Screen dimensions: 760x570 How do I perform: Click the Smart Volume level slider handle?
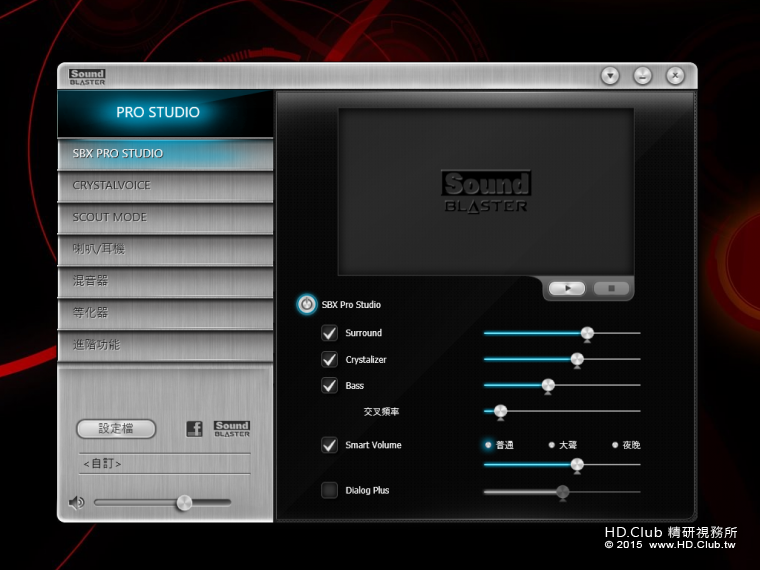coord(577,465)
